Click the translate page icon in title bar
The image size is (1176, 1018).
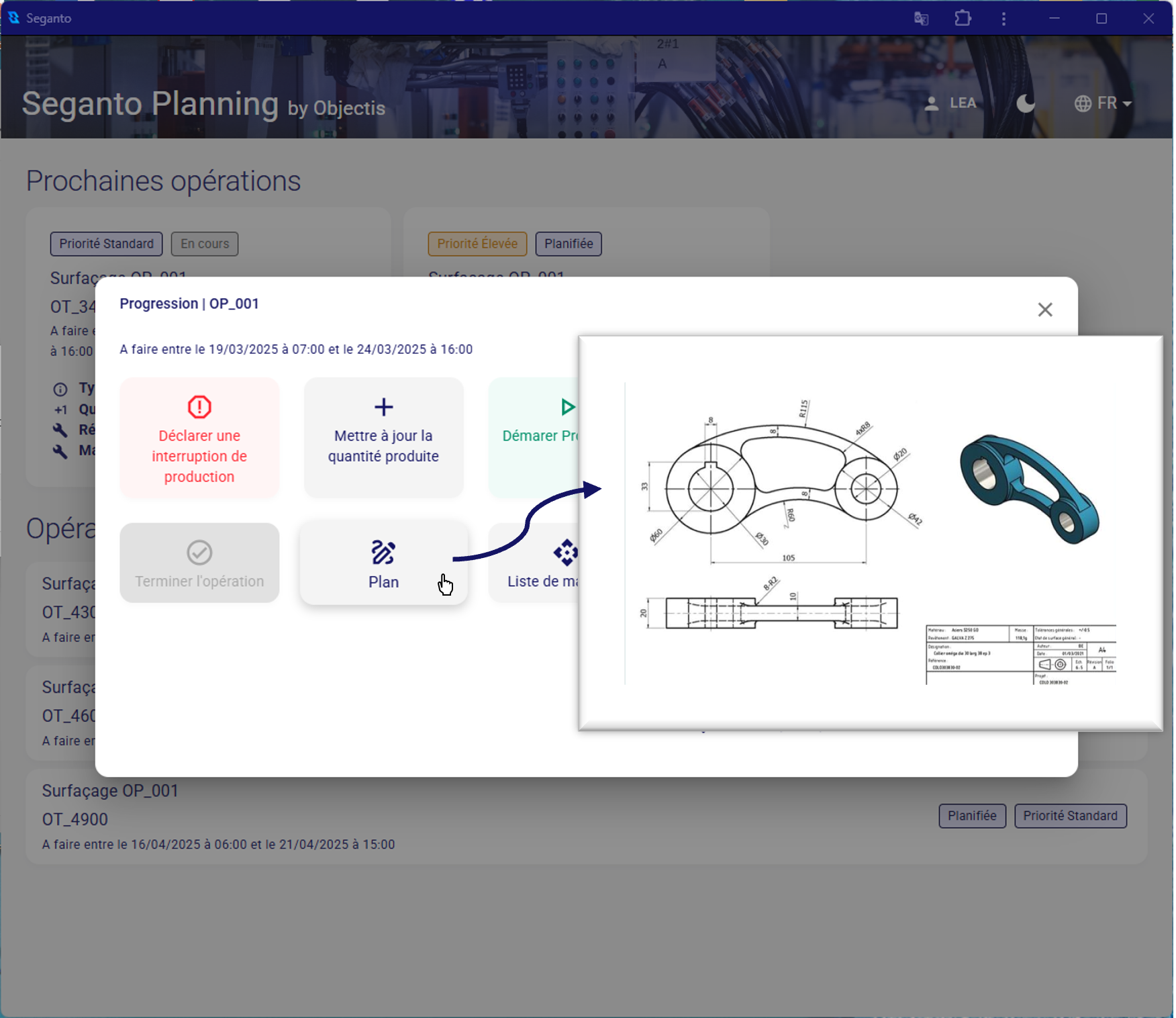921,18
